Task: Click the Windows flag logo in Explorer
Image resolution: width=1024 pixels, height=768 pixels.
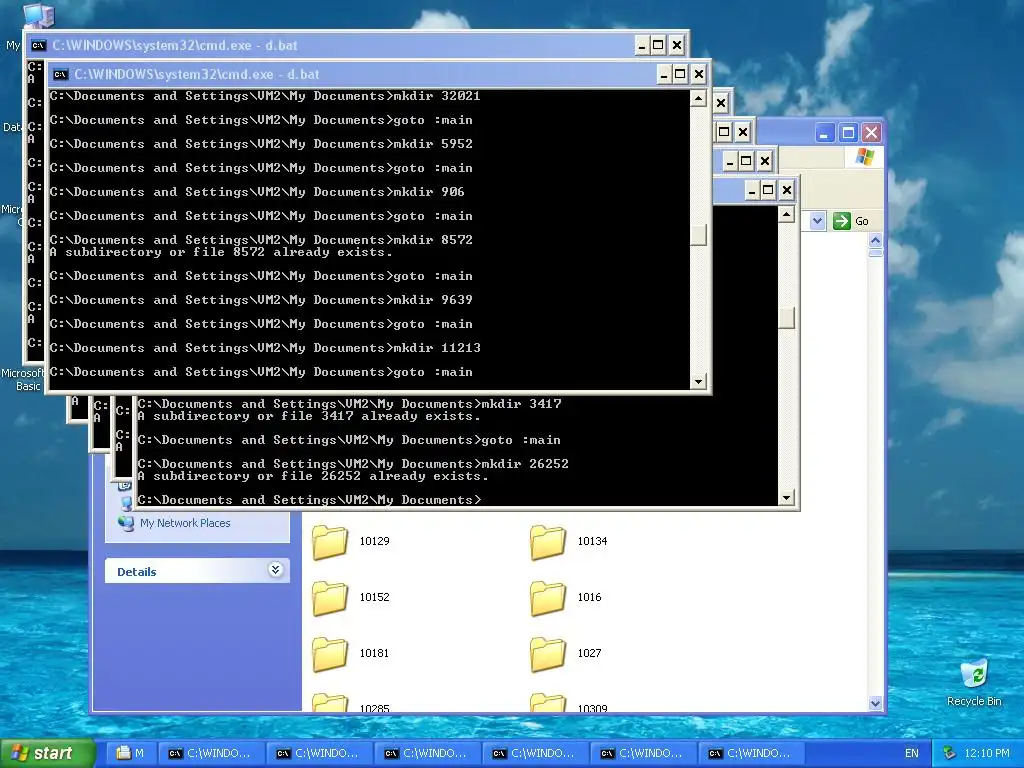Action: 865,157
